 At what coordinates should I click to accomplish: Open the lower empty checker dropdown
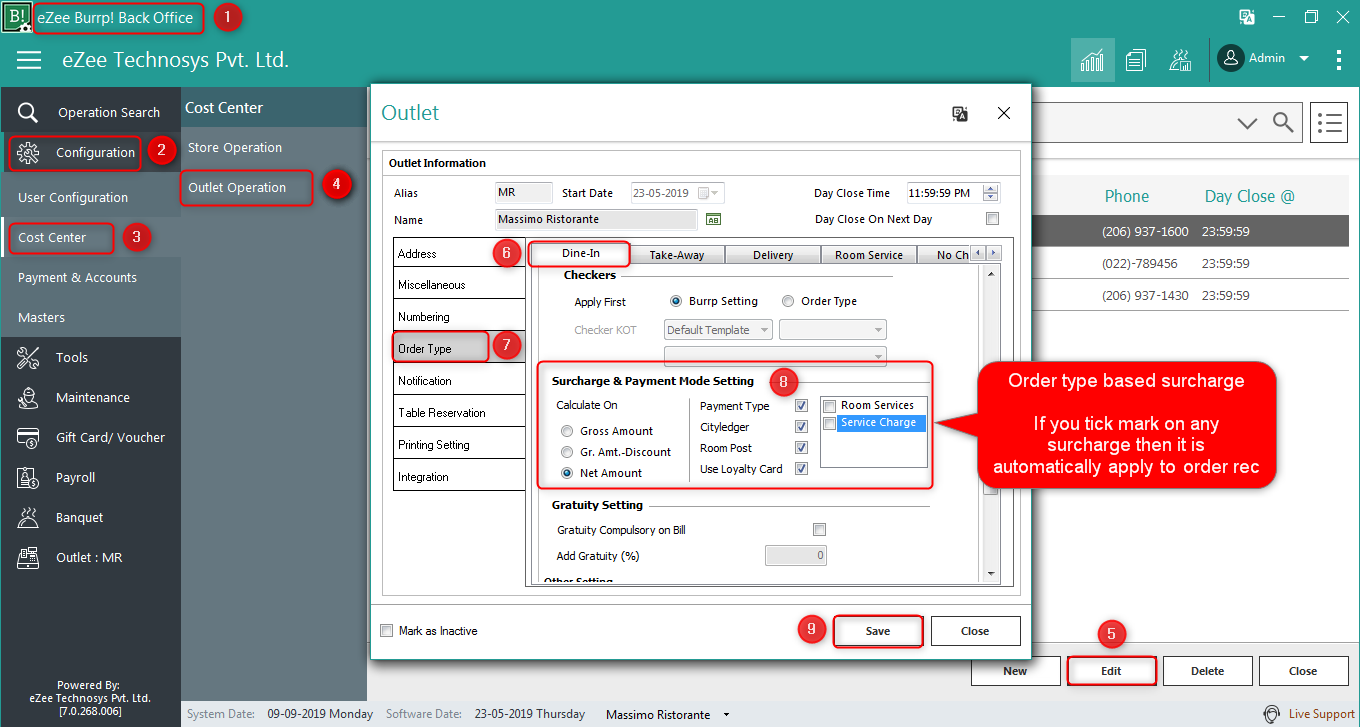[775, 356]
